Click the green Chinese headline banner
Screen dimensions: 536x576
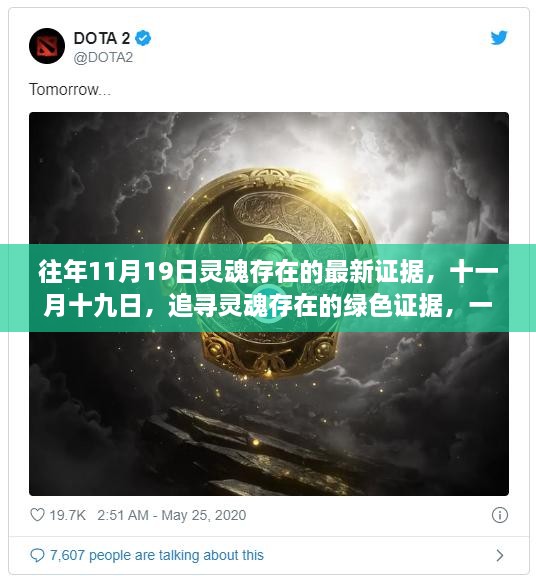click(x=268, y=288)
